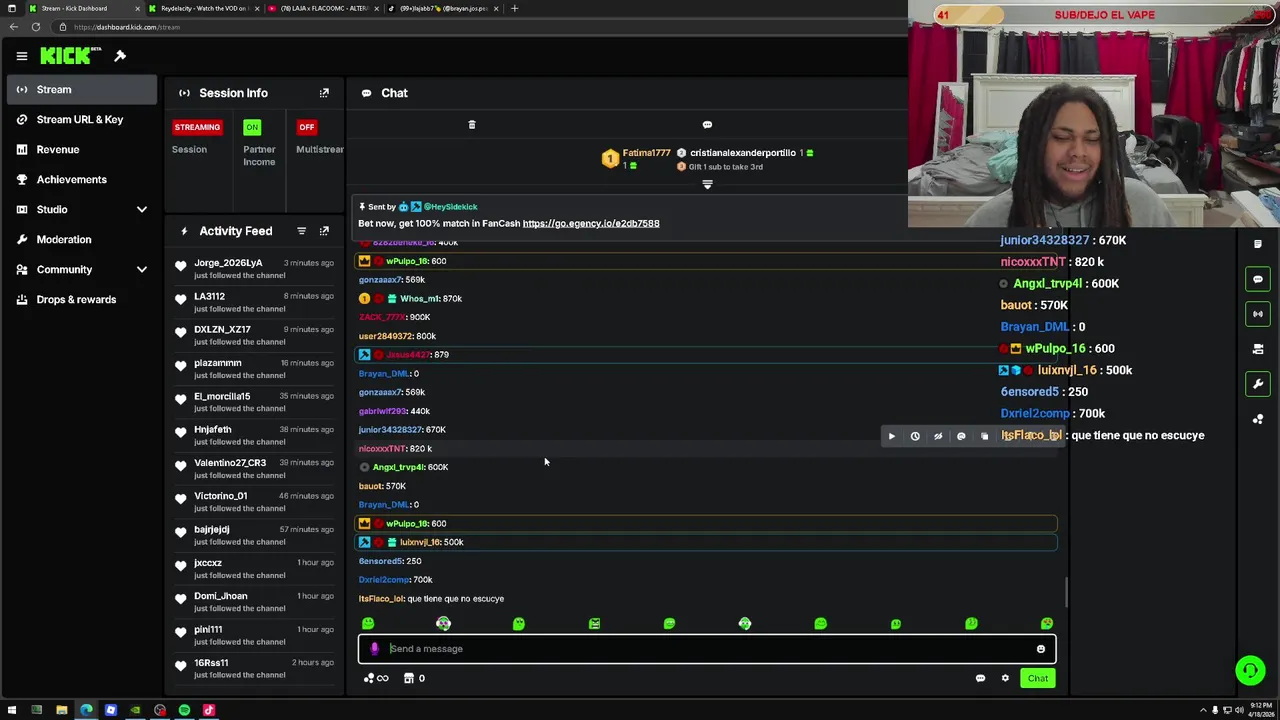Click the copy icon in the message toolbar
The width and height of the screenshot is (1280, 720).
pyautogui.click(x=984, y=436)
